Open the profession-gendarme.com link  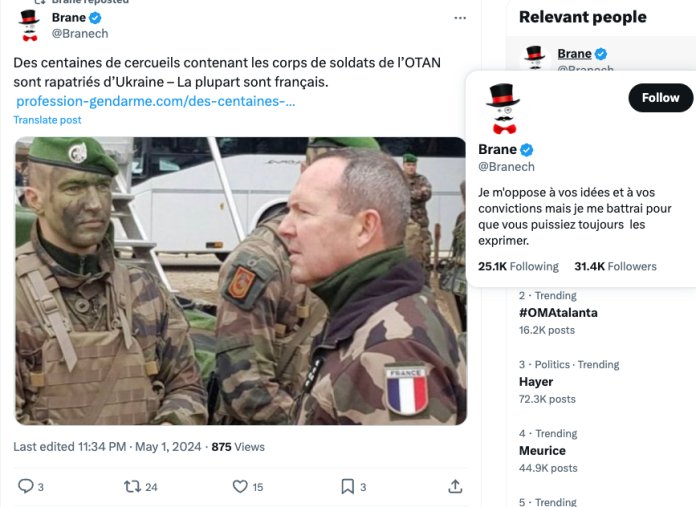pos(155,101)
